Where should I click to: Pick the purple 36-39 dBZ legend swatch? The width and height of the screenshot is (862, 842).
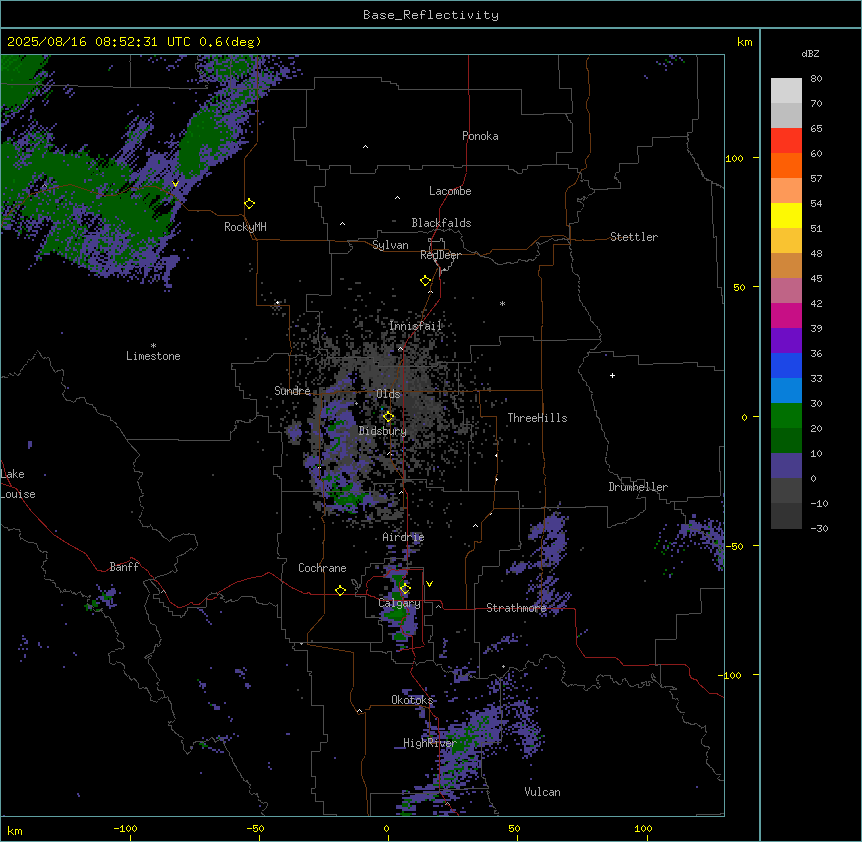786,341
